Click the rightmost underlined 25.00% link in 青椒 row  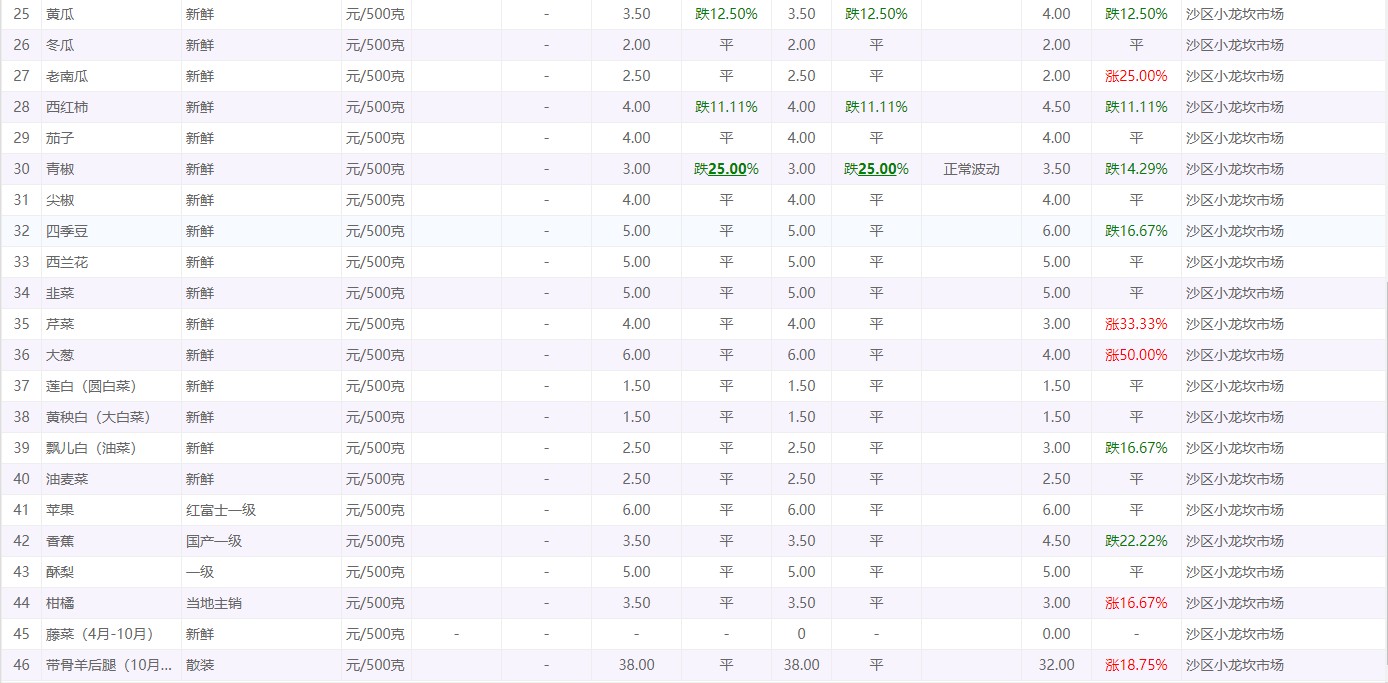tap(877, 169)
